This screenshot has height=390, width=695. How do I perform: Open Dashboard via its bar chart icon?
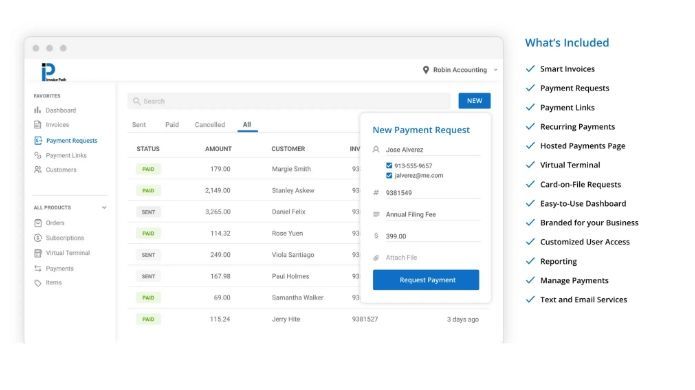coord(38,110)
